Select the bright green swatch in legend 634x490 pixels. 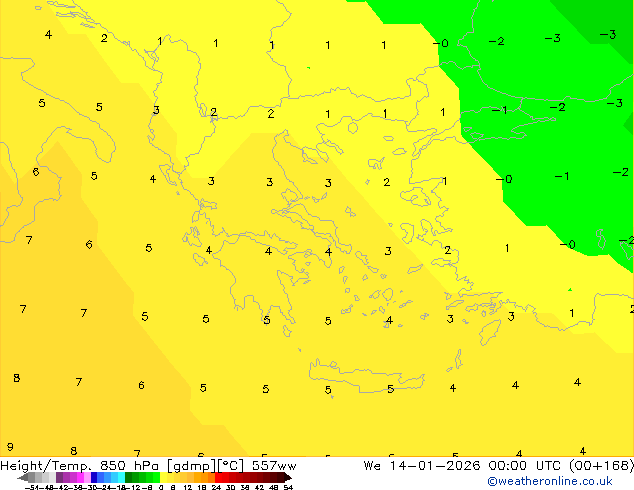tap(156, 477)
